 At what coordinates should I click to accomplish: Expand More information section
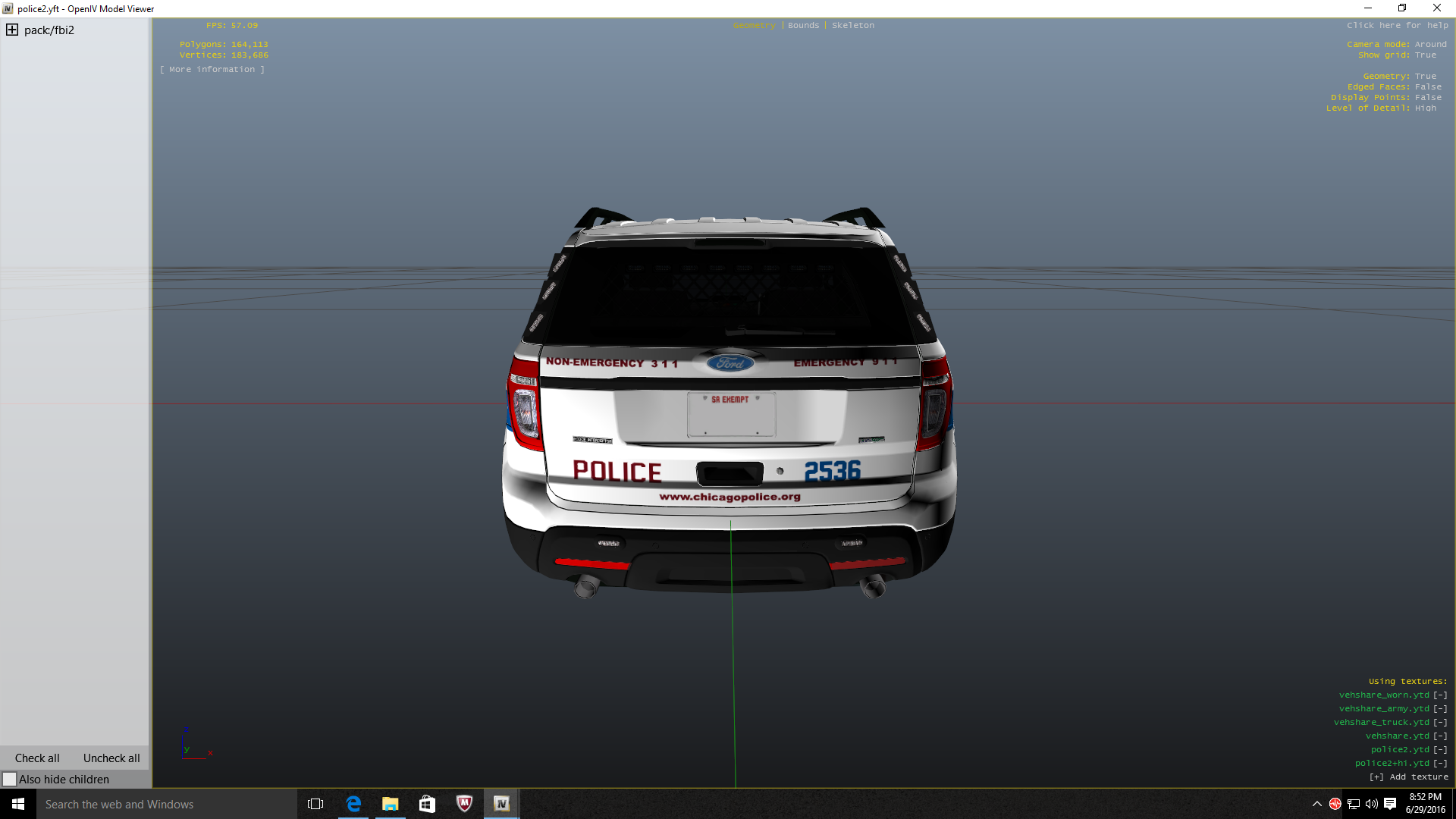point(212,69)
